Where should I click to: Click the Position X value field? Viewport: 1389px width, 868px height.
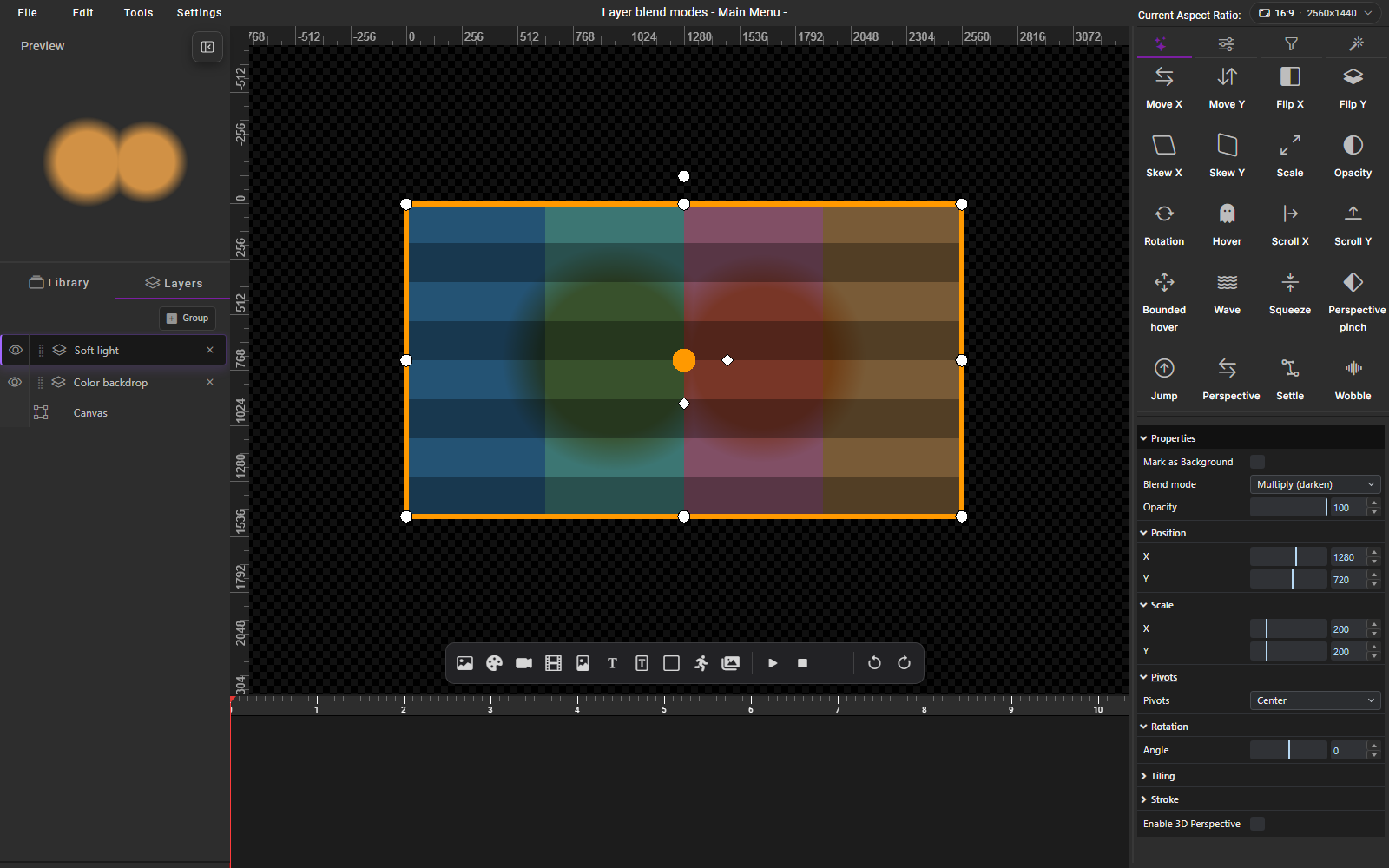(x=1348, y=556)
